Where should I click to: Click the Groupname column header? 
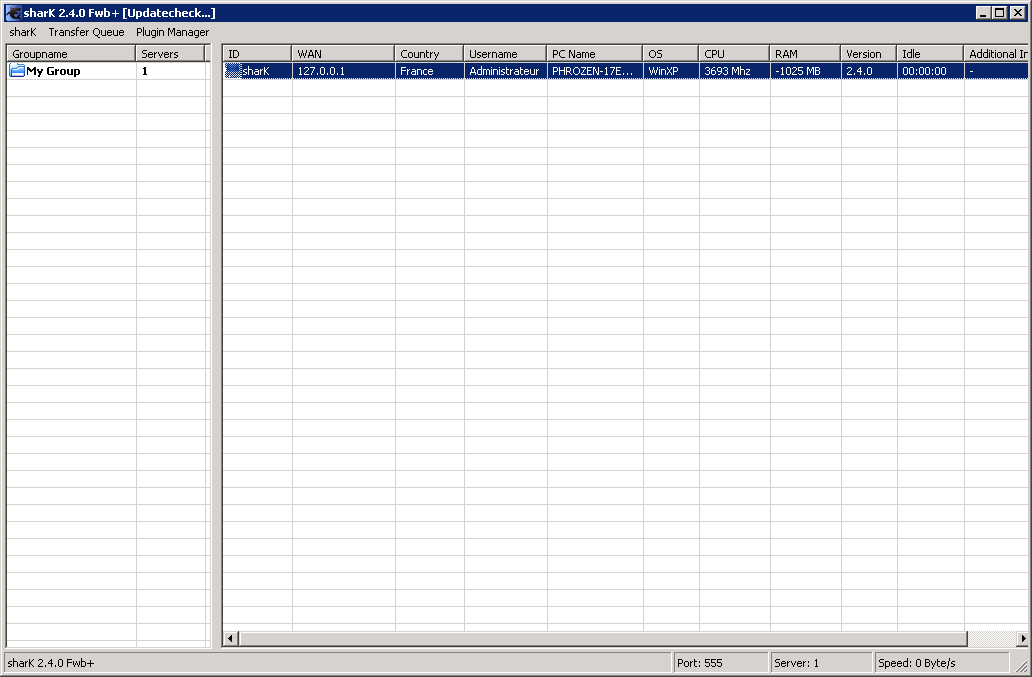coord(71,54)
